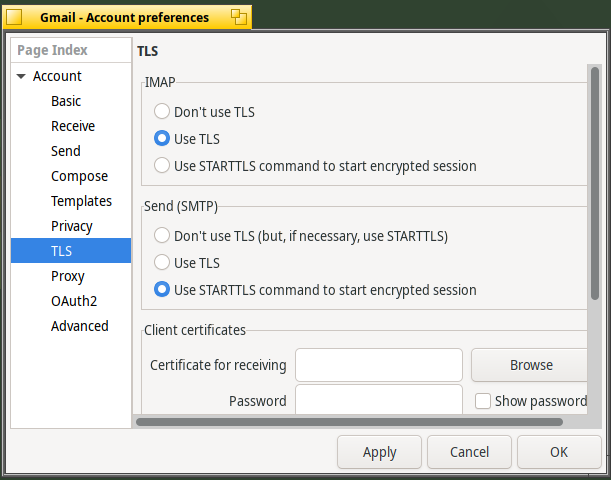Image resolution: width=611 pixels, height=480 pixels.
Task: Click the Browse button for receiving certificate
Action: 529,365
